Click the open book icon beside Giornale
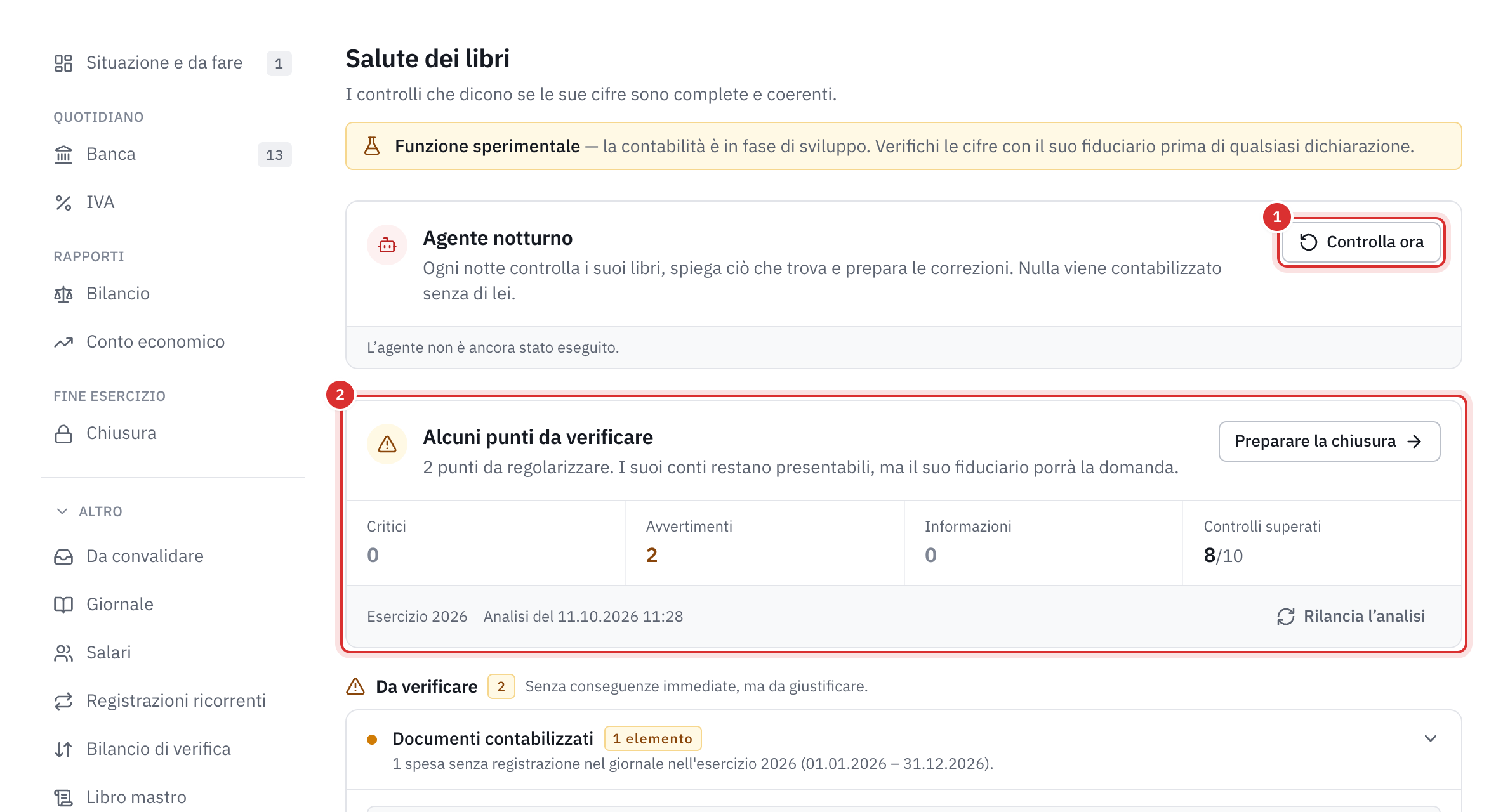Viewport: 1503px width, 812px height. tap(63, 605)
